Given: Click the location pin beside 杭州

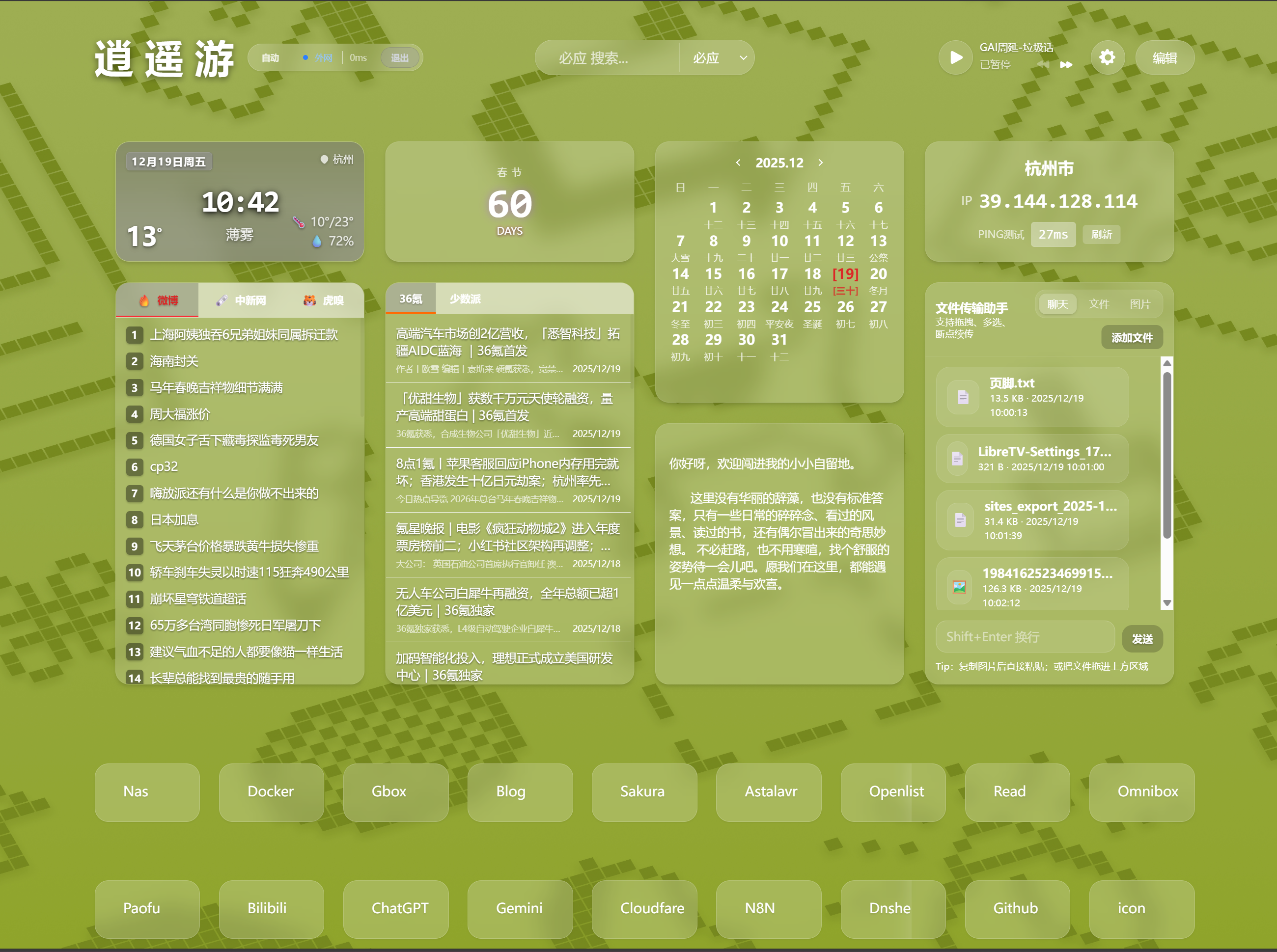Looking at the screenshot, I should click(x=324, y=160).
